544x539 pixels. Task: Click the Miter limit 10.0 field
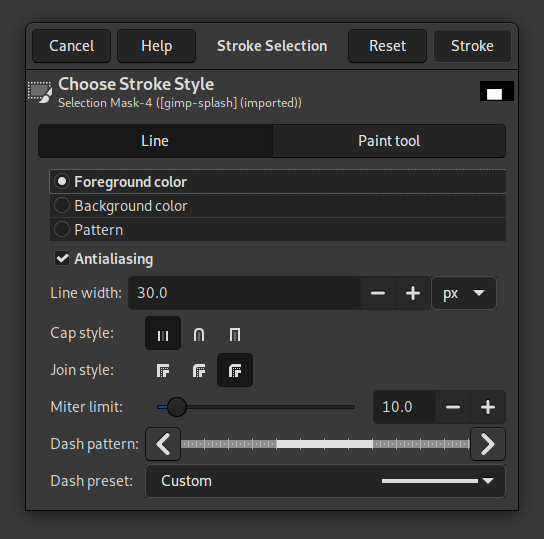pos(404,407)
